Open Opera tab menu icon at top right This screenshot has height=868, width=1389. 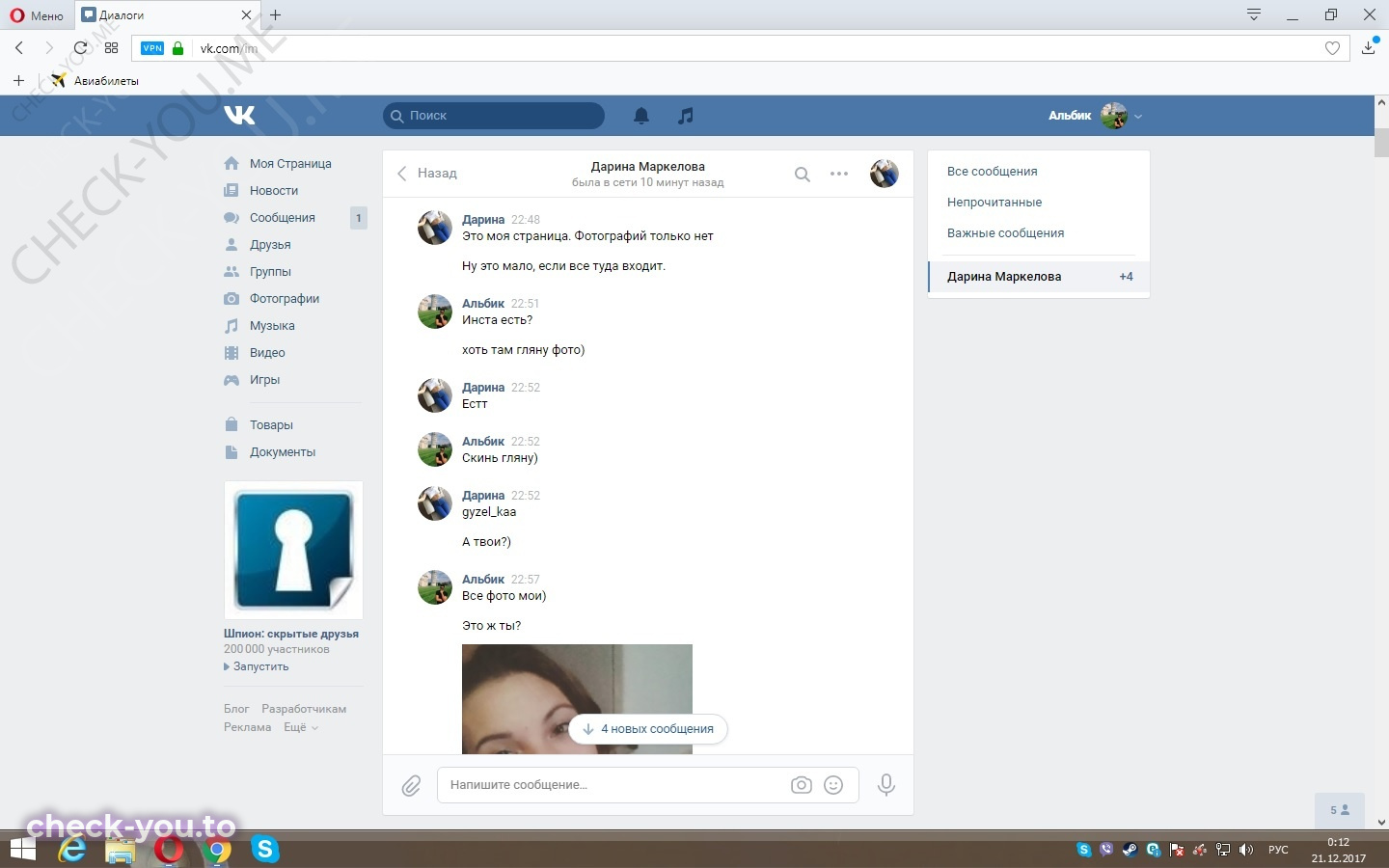point(1254,14)
